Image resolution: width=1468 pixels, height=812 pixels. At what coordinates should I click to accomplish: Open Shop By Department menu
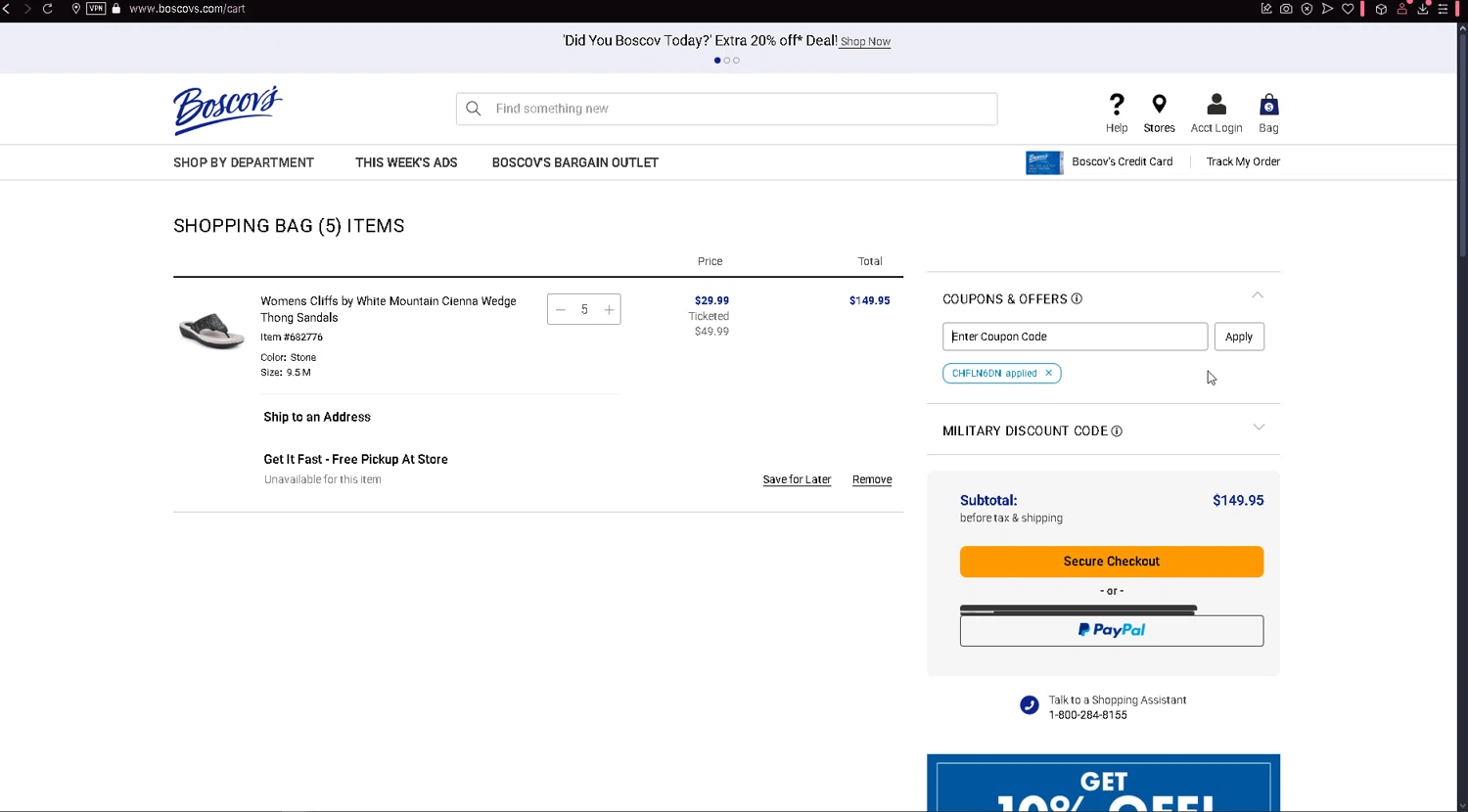pos(244,162)
